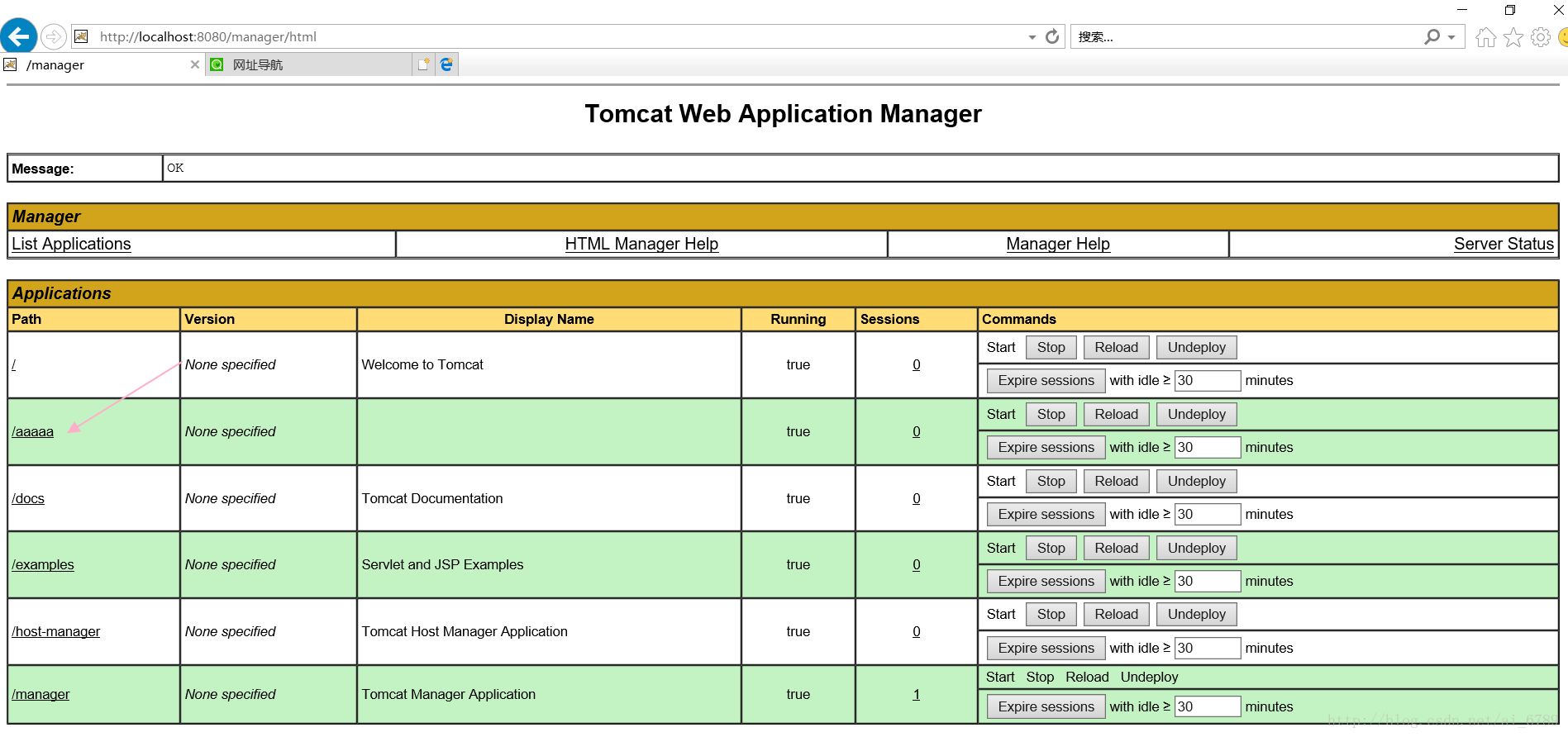
Task: Switch to the /manager tab
Action: pos(102,64)
